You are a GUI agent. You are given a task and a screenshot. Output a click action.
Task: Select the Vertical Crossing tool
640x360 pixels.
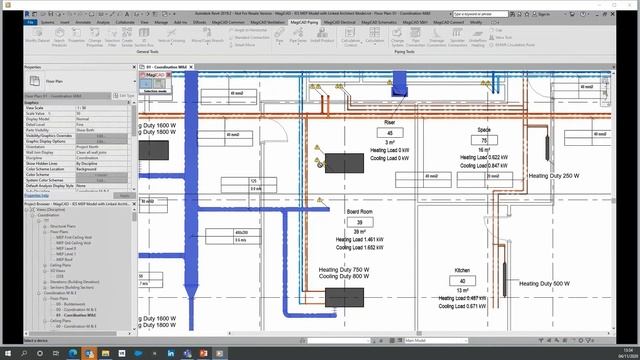pyautogui.click(x=171, y=35)
